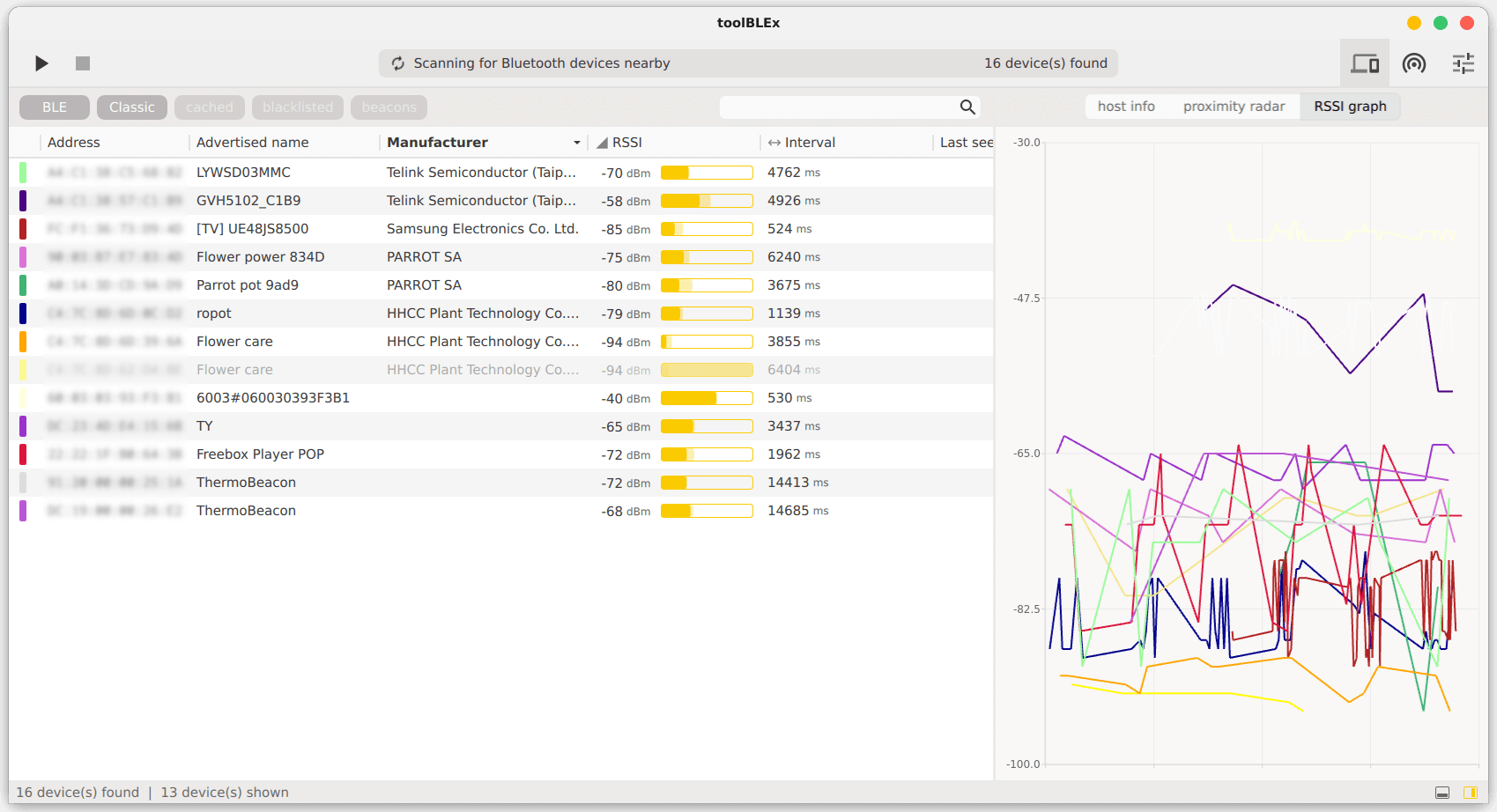The height and width of the screenshot is (812, 1497).
Task: Click the Parrot pot 9ad9 green swatch
Action: pos(23,285)
